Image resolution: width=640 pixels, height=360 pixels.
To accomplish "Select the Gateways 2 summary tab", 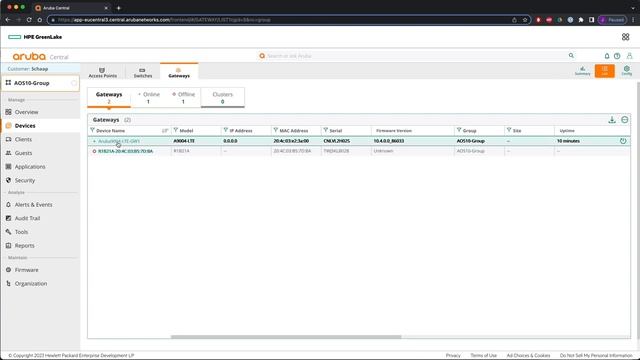I will pos(109,98).
